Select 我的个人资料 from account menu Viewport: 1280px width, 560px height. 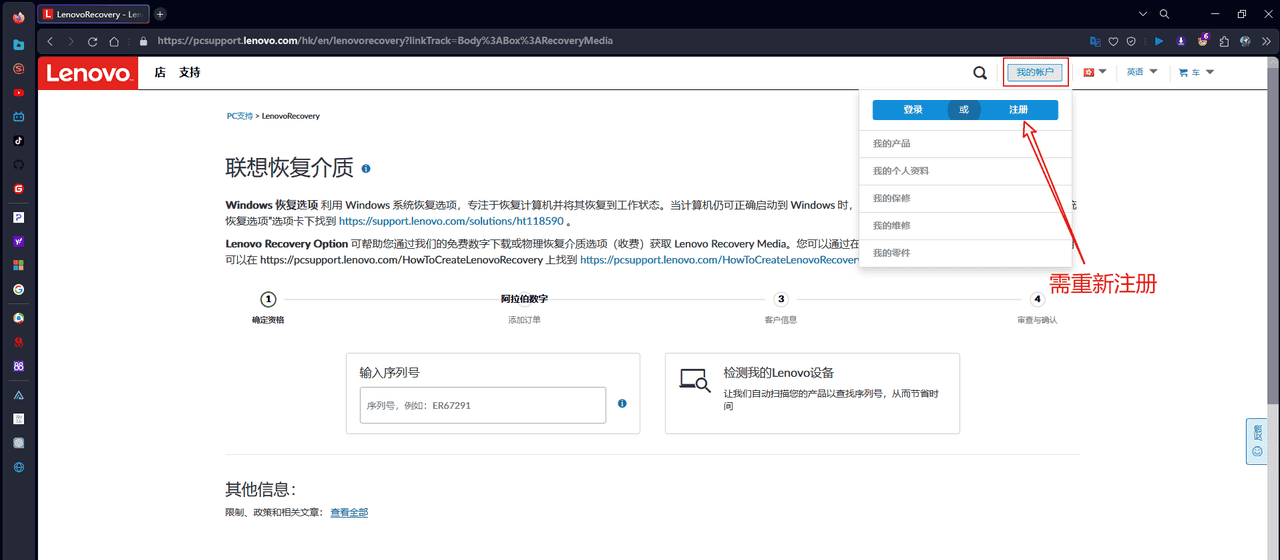click(965, 171)
